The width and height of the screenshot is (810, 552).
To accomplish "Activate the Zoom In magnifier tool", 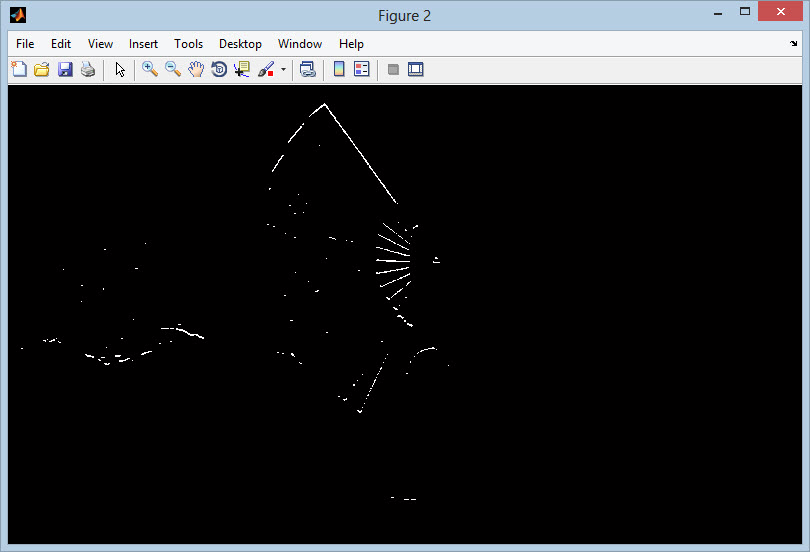I will [x=150, y=69].
